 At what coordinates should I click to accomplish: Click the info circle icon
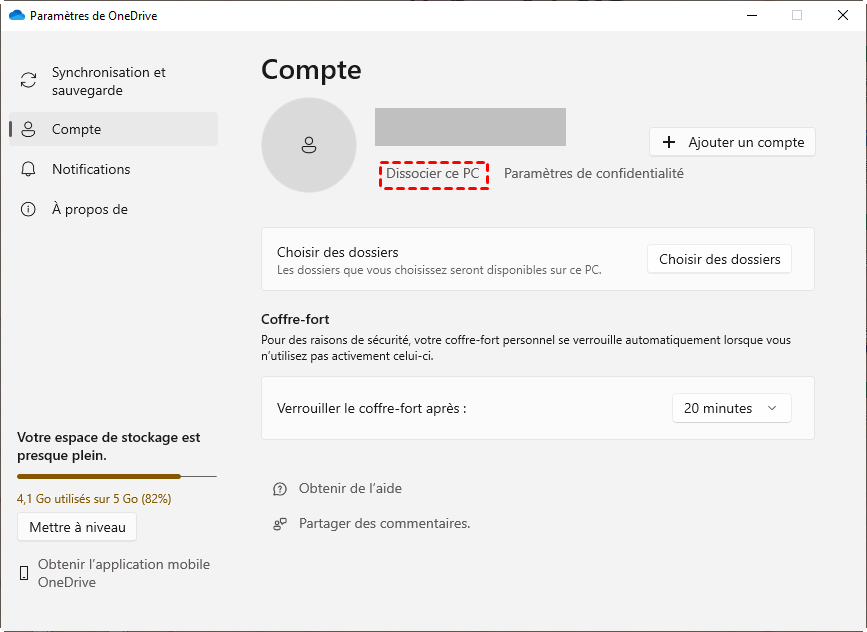(28, 209)
